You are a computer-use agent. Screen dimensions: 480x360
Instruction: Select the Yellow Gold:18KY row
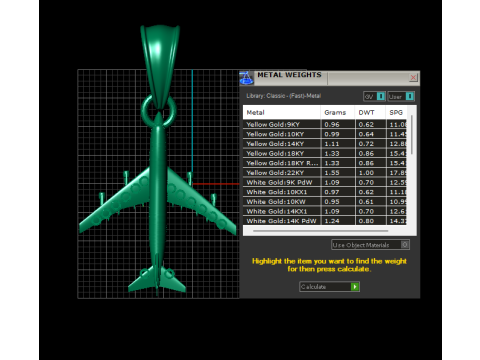(x=325, y=153)
